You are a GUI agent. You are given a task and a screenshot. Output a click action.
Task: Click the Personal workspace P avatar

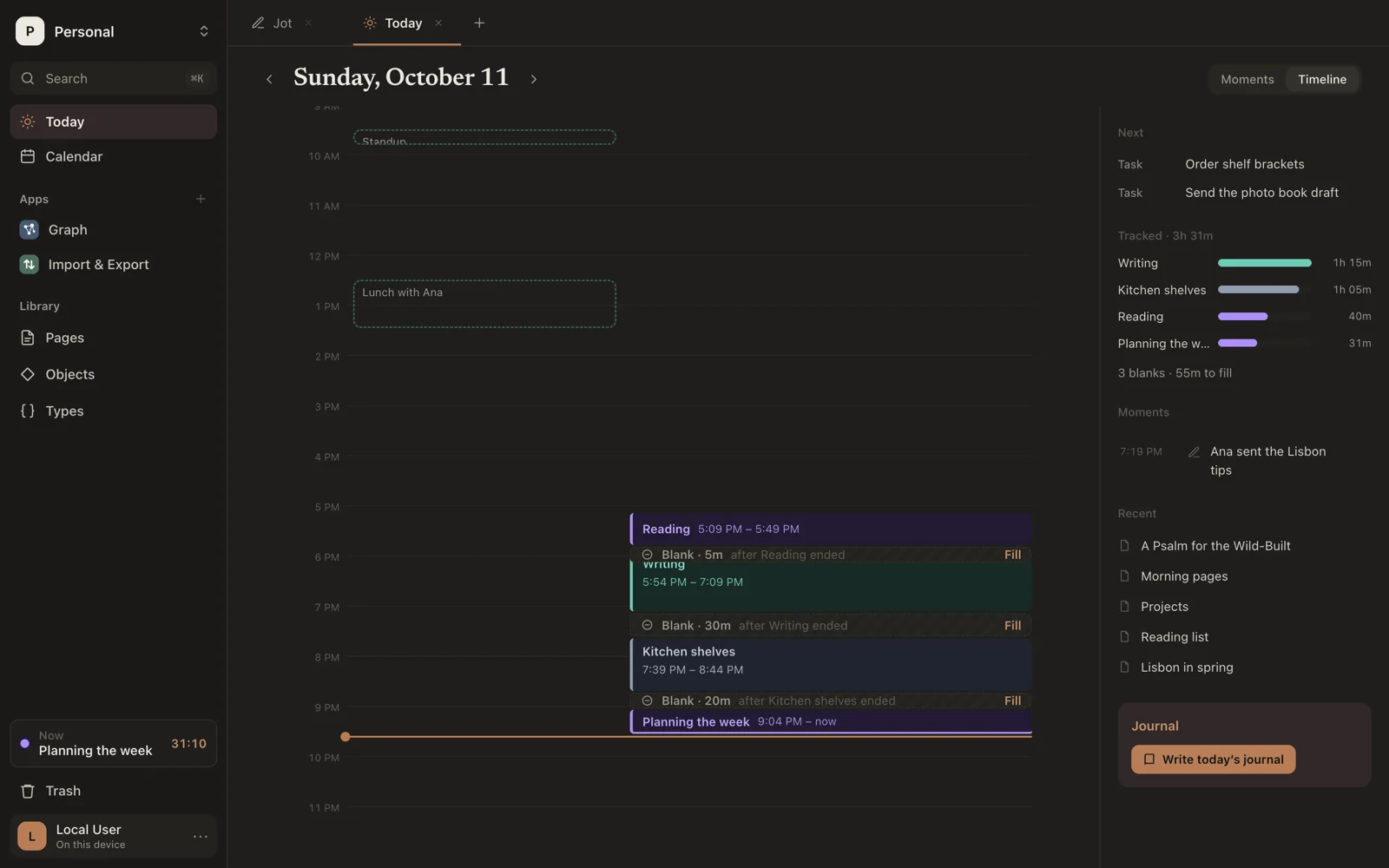[x=30, y=31]
